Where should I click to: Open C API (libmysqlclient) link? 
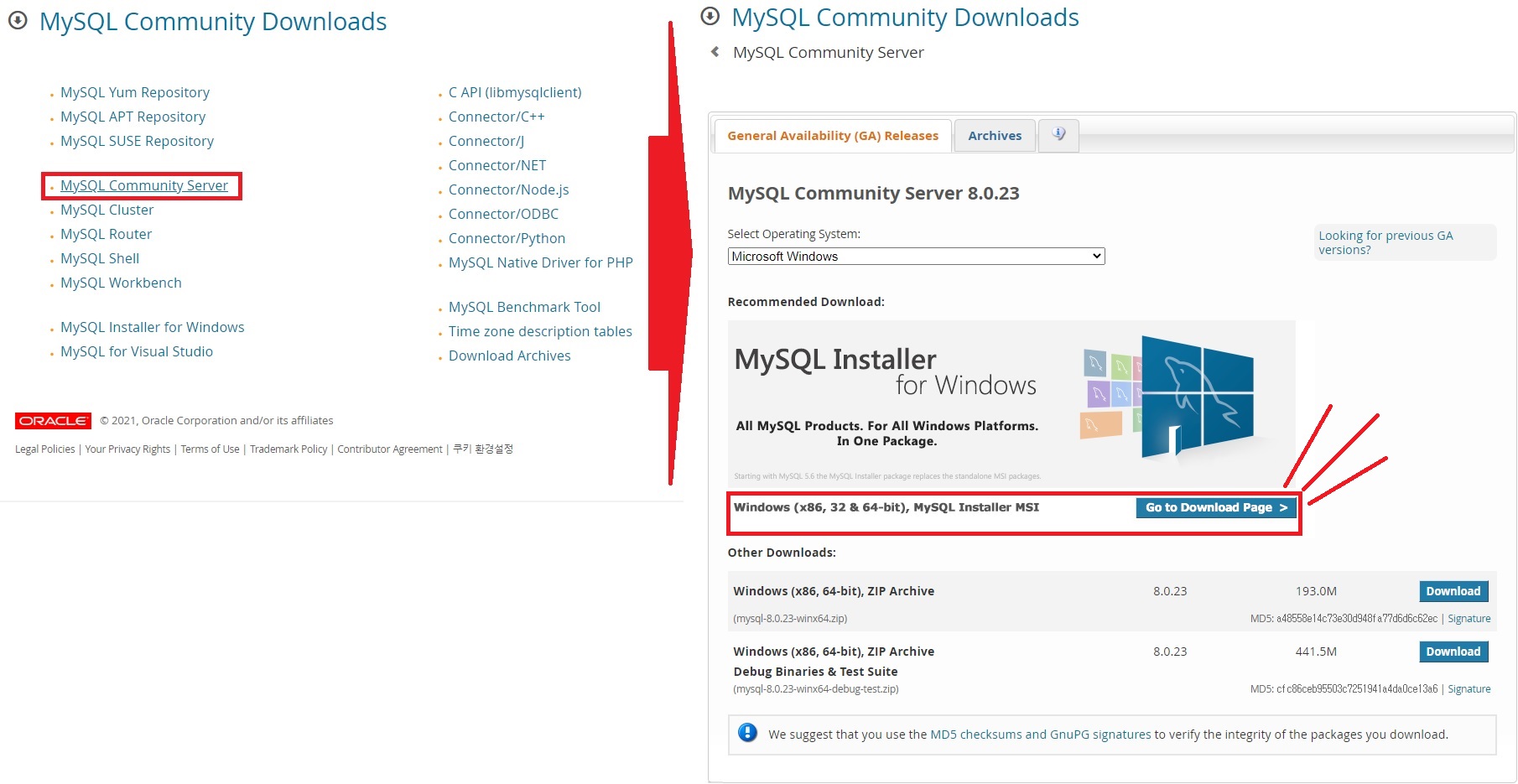(515, 92)
